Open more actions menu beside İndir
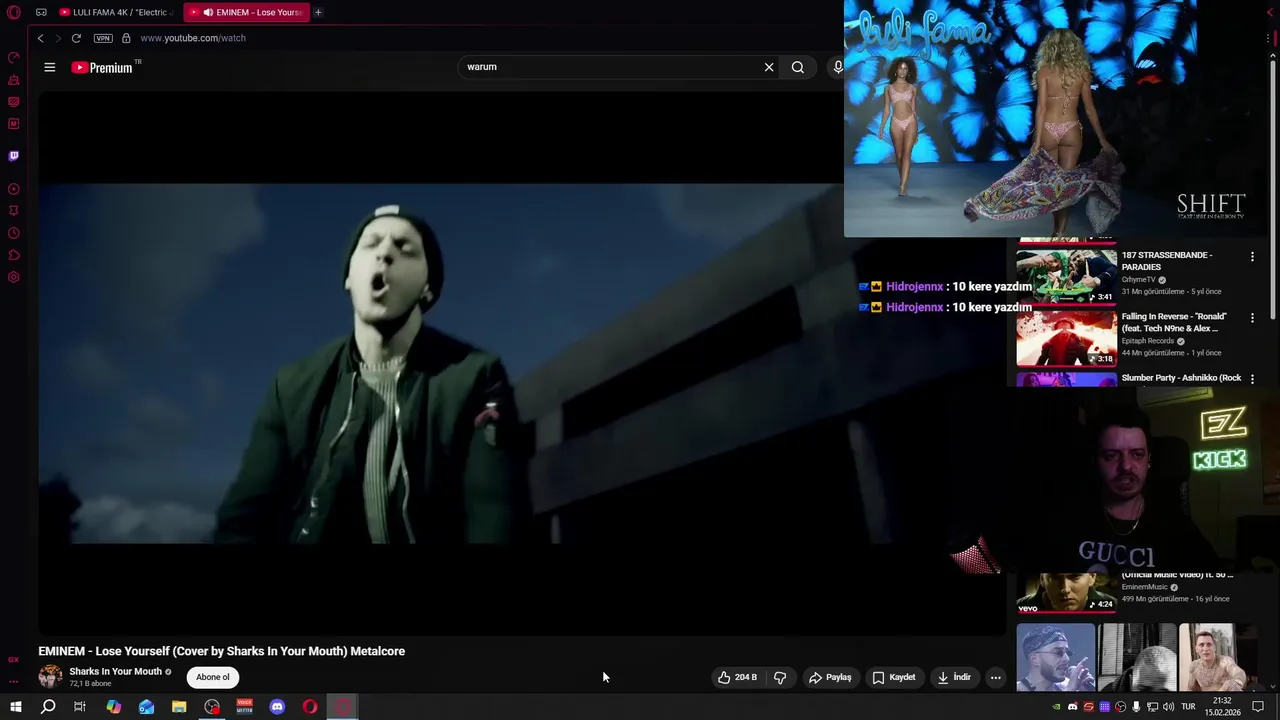 (995, 677)
